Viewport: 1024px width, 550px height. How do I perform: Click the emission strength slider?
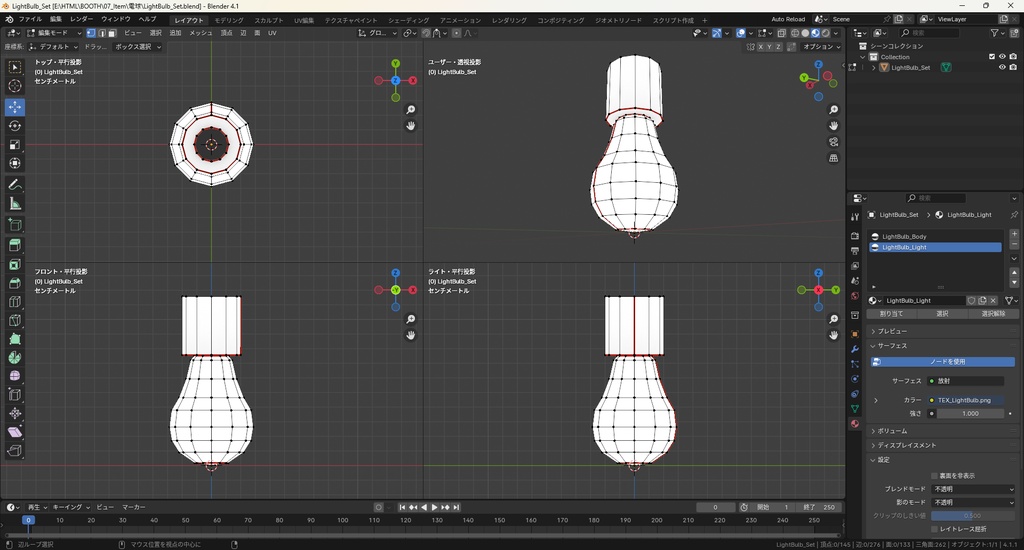pyautogui.click(x=970, y=413)
